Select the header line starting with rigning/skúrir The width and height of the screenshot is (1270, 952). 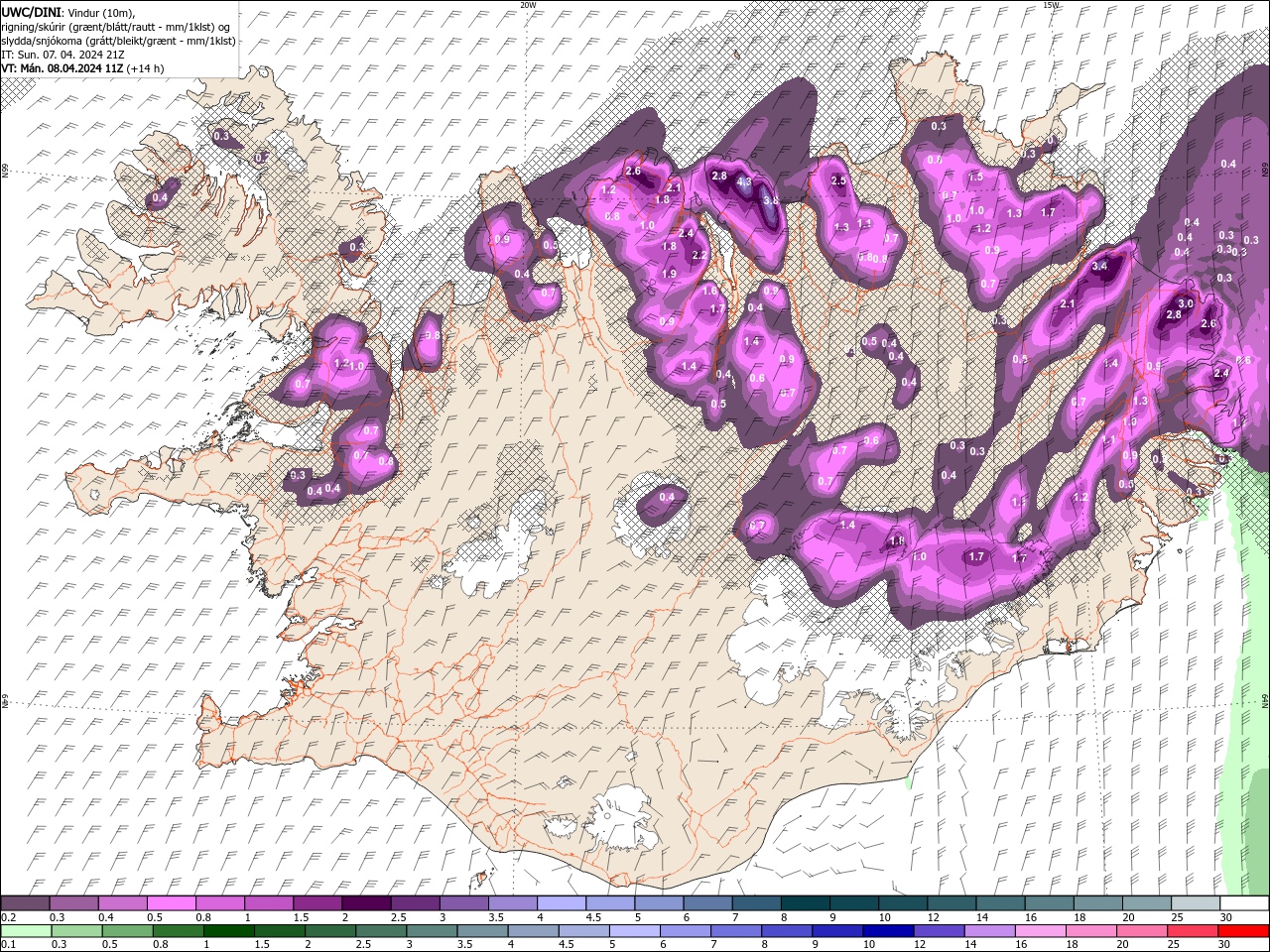117,27
